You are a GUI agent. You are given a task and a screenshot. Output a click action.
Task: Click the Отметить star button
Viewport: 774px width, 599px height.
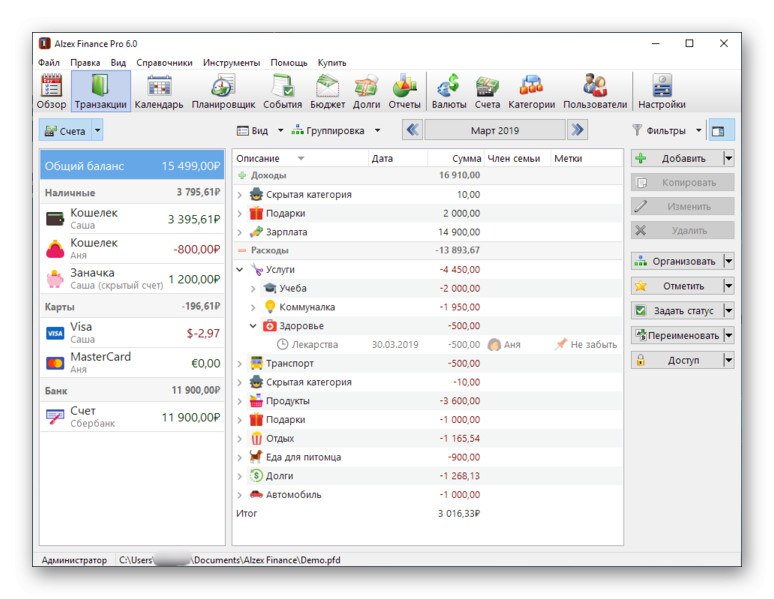click(x=677, y=286)
